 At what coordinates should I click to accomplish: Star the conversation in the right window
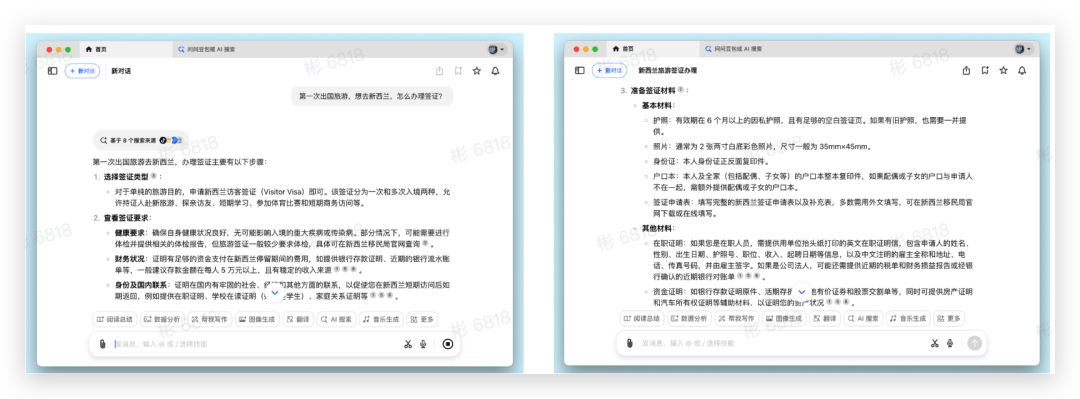point(1004,70)
